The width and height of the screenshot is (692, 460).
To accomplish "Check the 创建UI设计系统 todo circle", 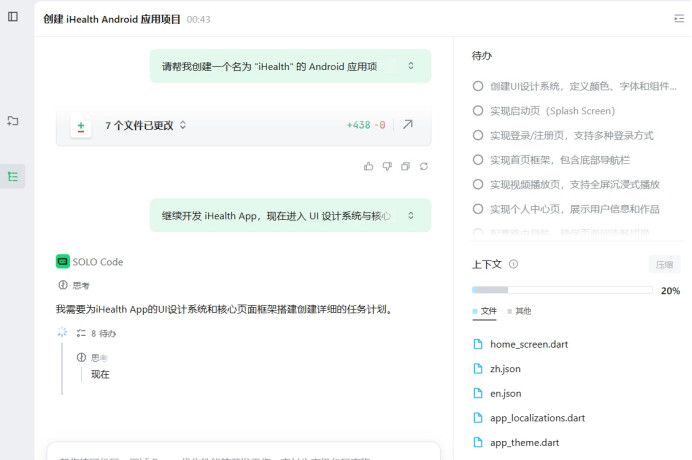I will (x=478, y=86).
